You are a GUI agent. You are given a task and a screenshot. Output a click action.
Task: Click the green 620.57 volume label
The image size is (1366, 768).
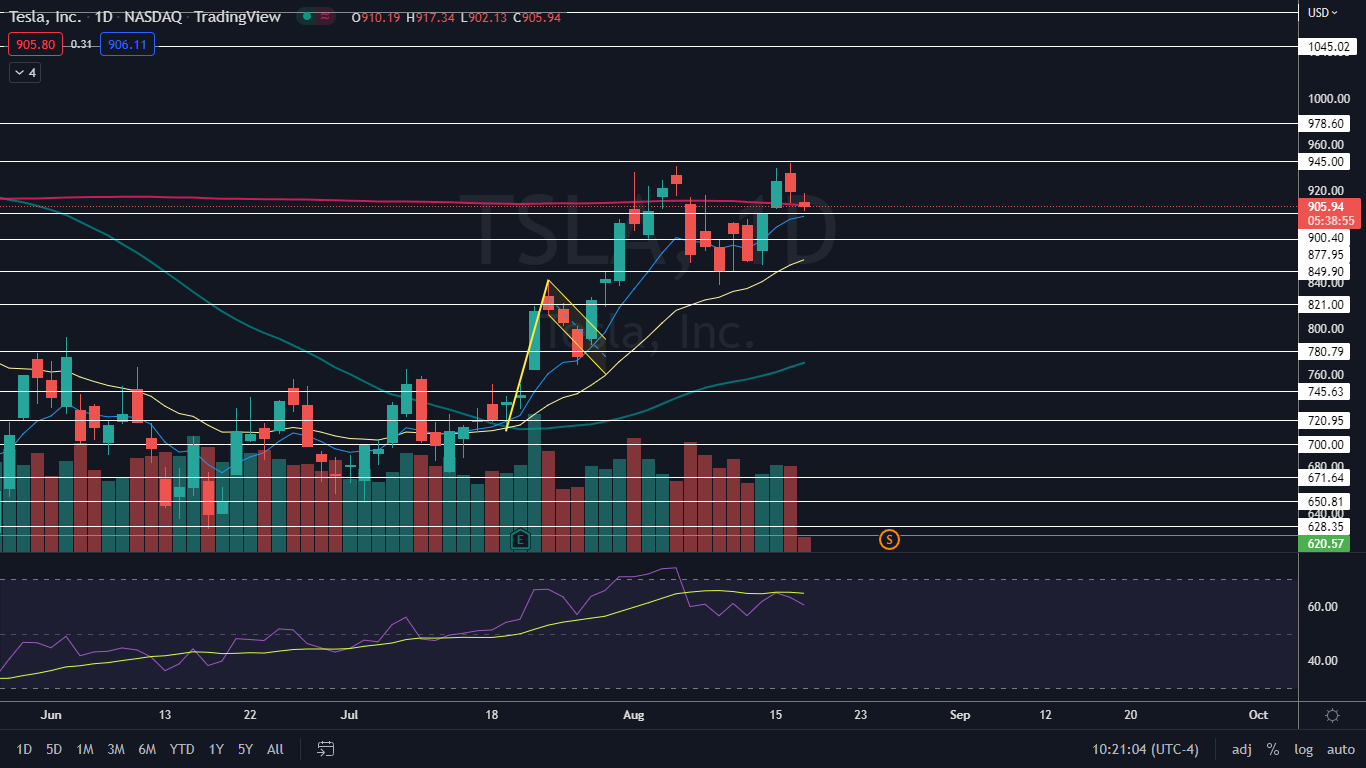point(1327,544)
